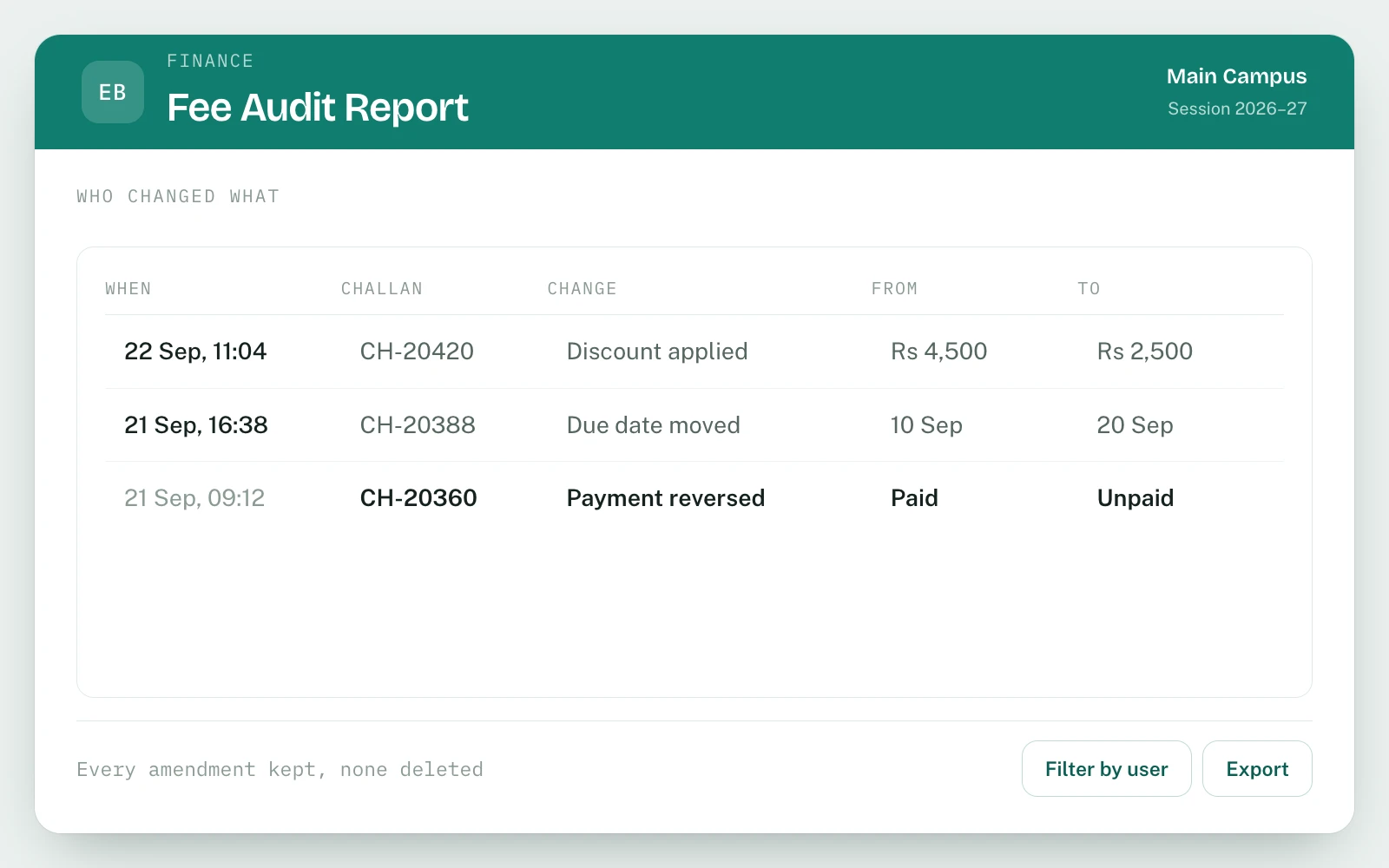
Task: Export the audit report
Action: click(x=1256, y=768)
